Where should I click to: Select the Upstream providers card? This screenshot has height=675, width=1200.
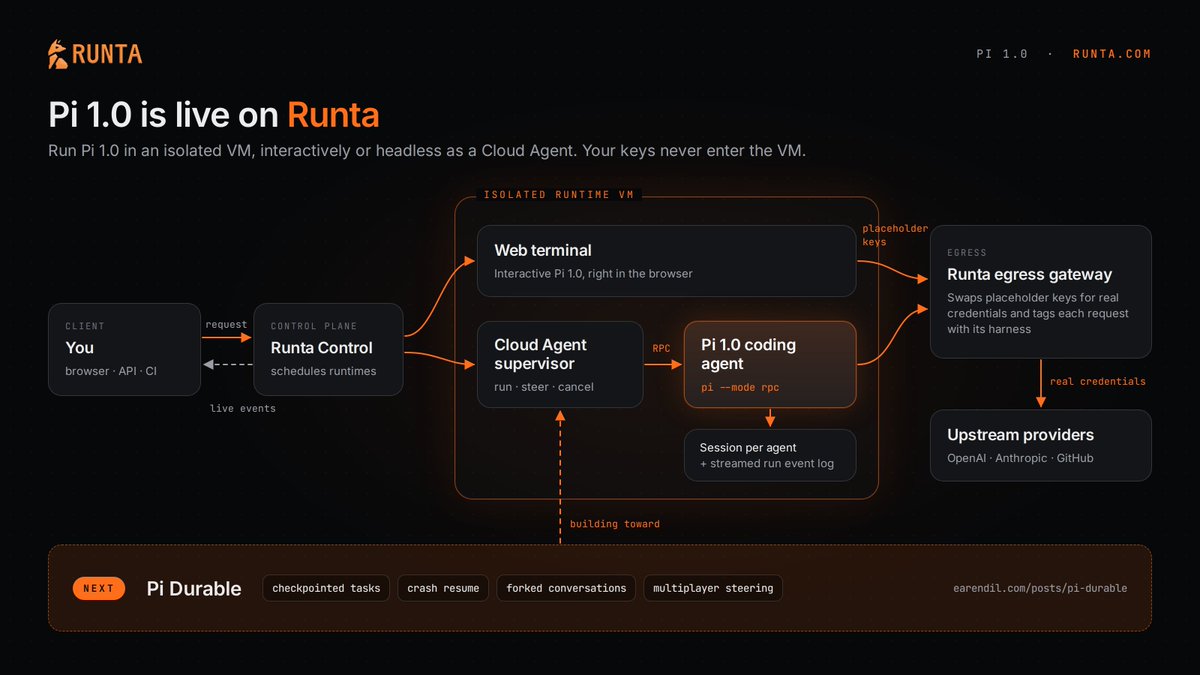coord(1041,445)
